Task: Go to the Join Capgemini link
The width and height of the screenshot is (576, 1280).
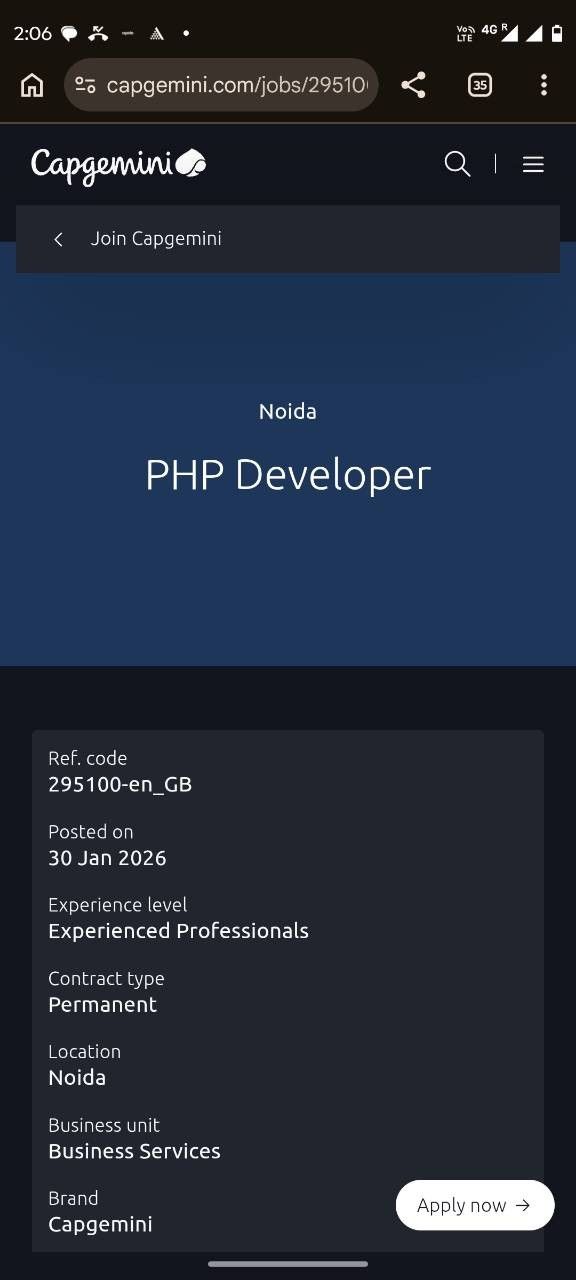Action: 156,239
